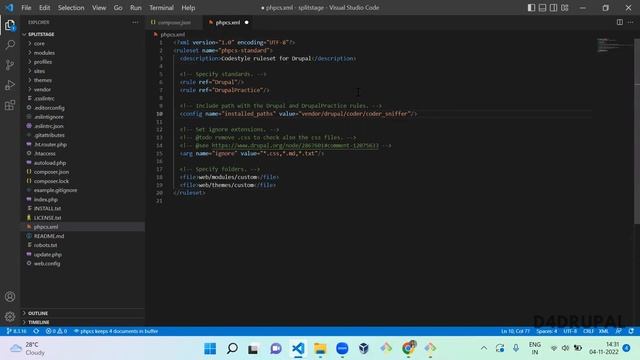Open the Edit menu
Screen dimensions: 640x360
click(44, 8)
